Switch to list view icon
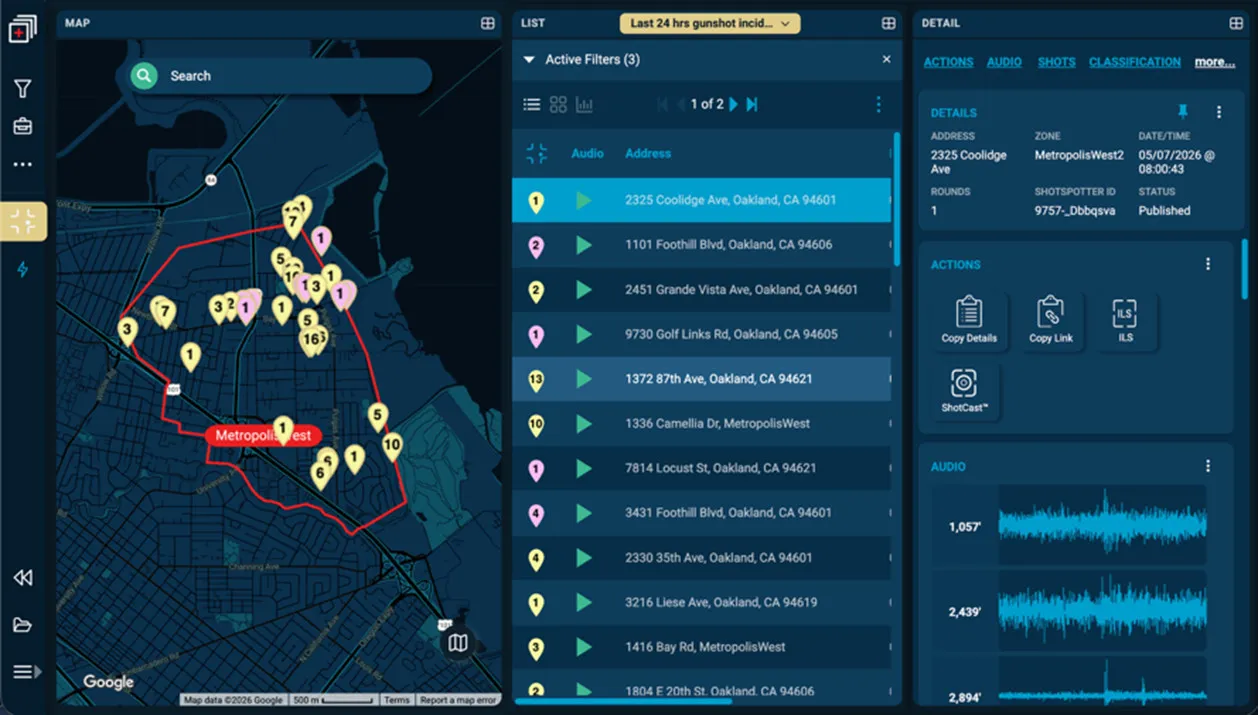The height and width of the screenshot is (715, 1258). pos(532,104)
